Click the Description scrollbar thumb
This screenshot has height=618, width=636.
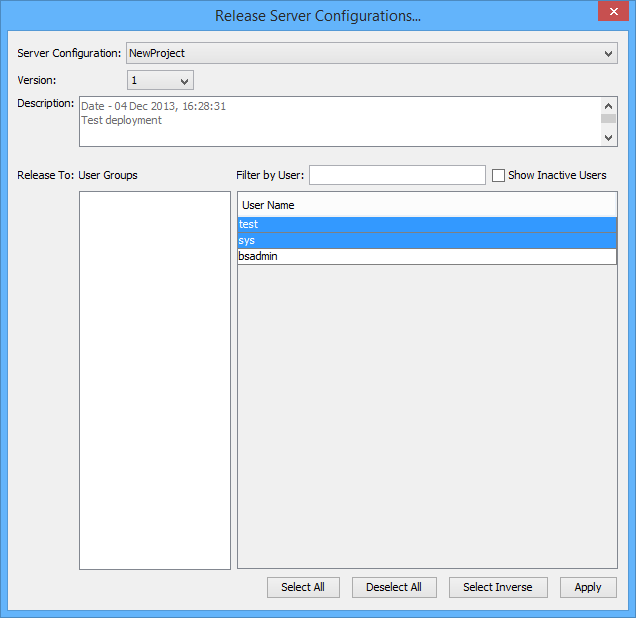click(608, 119)
